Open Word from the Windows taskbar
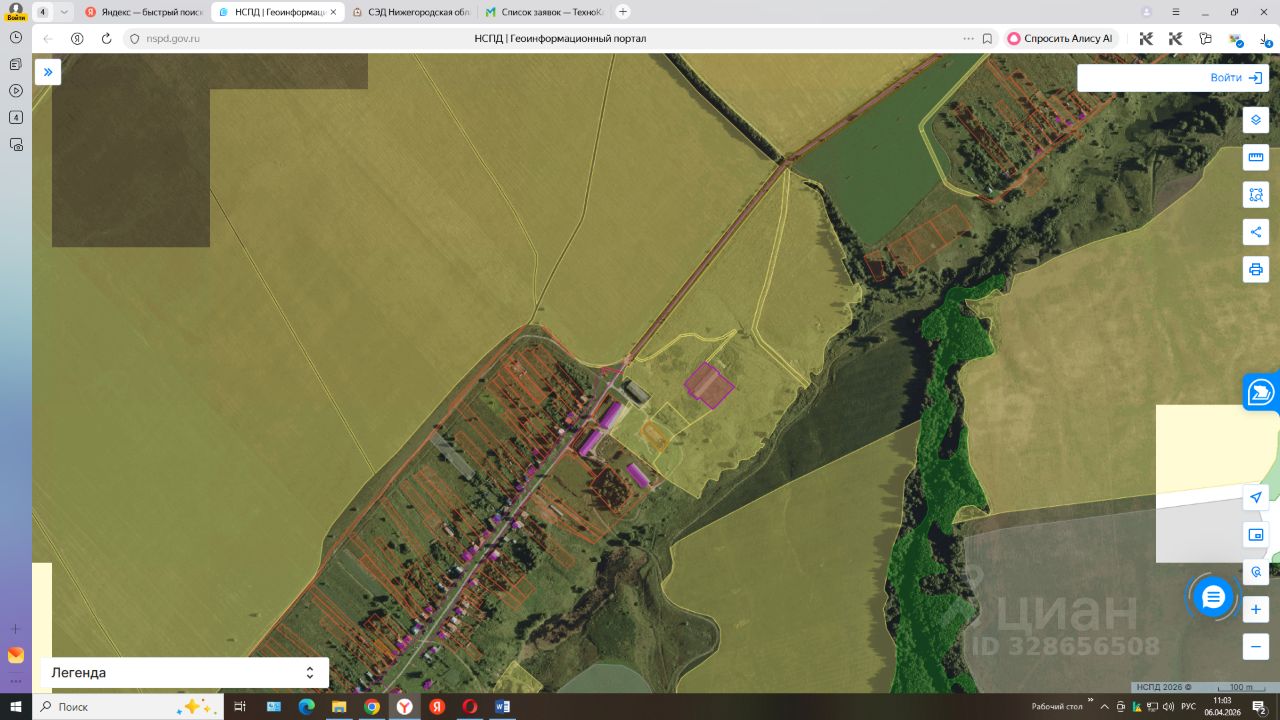This screenshot has width=1280, height=720. click(x=502, y=707)
